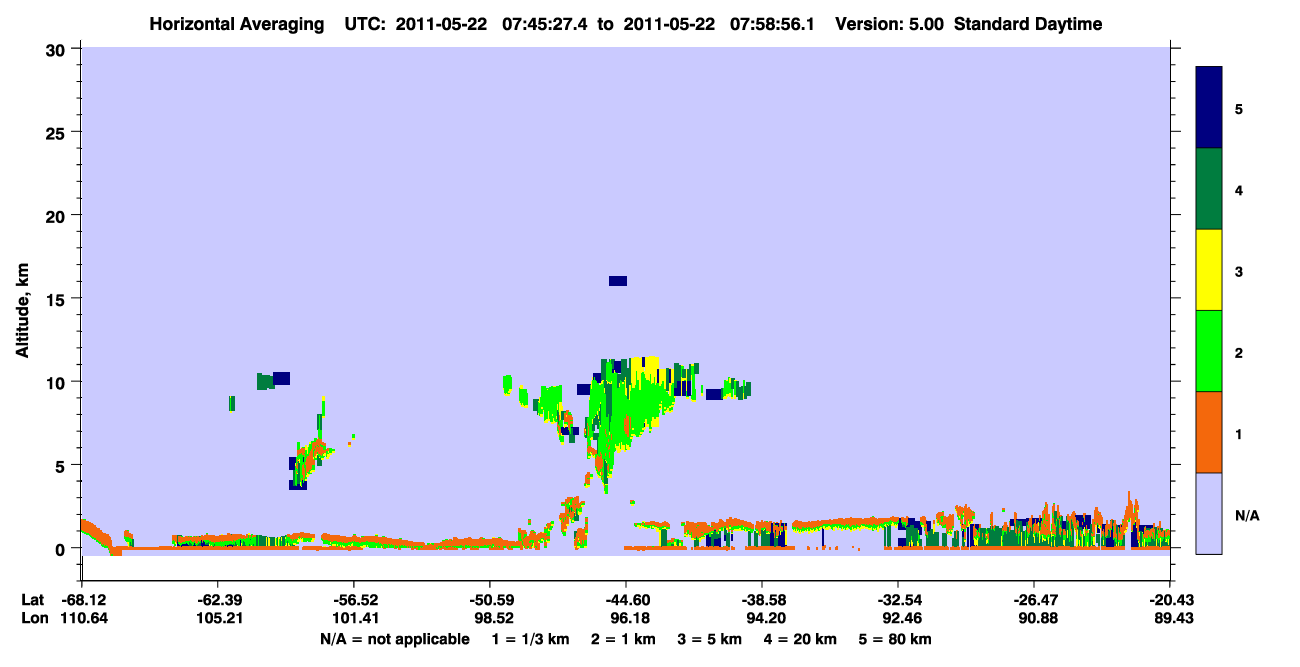The width and height of the screenshot is (1300, 667).
Task: Click the dark green level 4 colorbar segment
Action: click(x=1209, y=189)
